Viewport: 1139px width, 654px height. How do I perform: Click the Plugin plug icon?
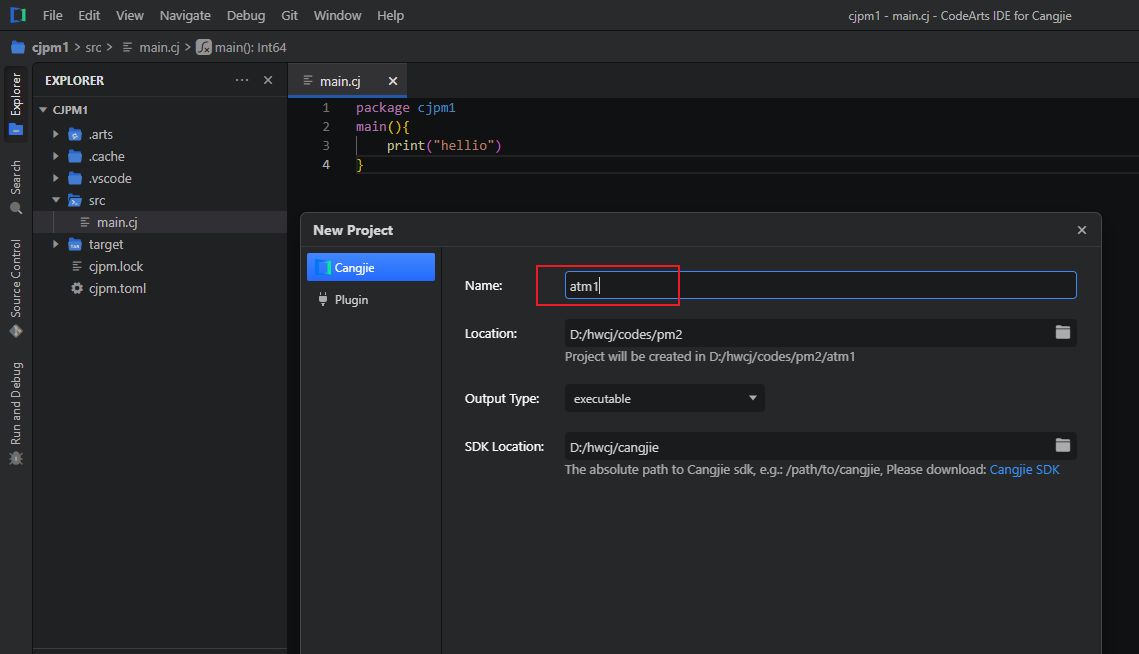pyautogui.click(x=323, y=299)
